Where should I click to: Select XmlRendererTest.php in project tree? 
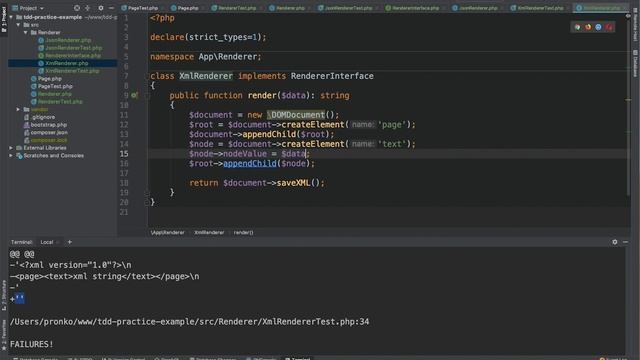pyautogui.click(x=72, y=71)
